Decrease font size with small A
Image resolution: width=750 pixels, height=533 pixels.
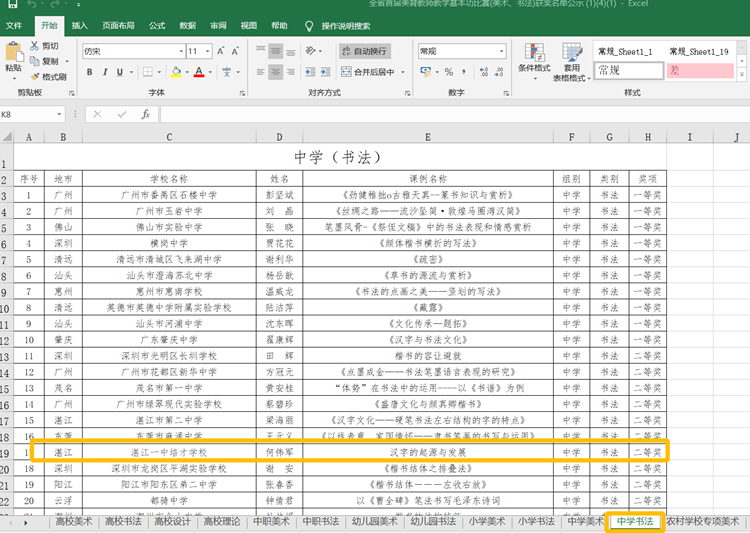[235, 51]
